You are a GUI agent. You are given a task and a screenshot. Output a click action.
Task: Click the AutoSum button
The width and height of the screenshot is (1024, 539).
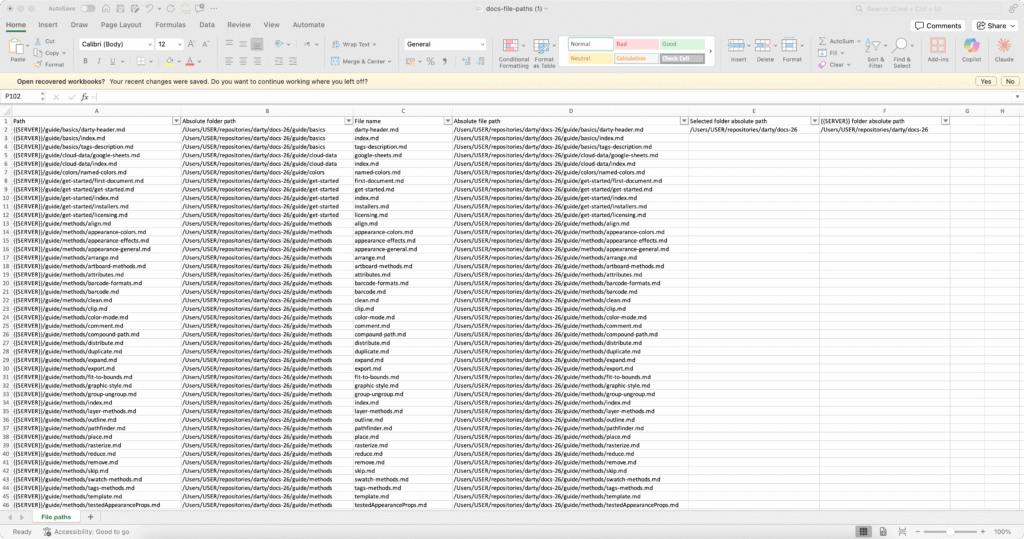[839, 41]
